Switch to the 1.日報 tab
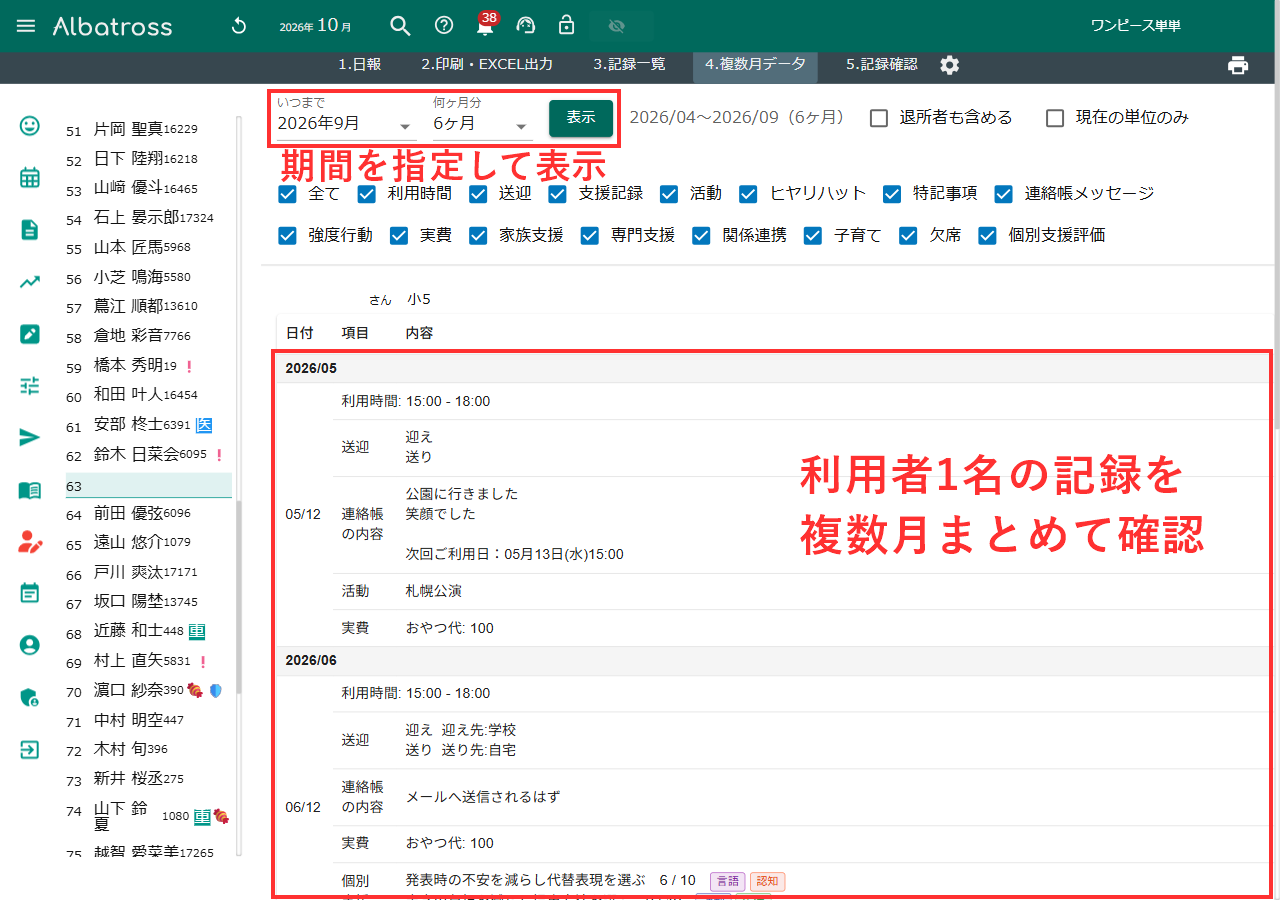The width and height of the screenshot is (1280, 900). [359, 64]
